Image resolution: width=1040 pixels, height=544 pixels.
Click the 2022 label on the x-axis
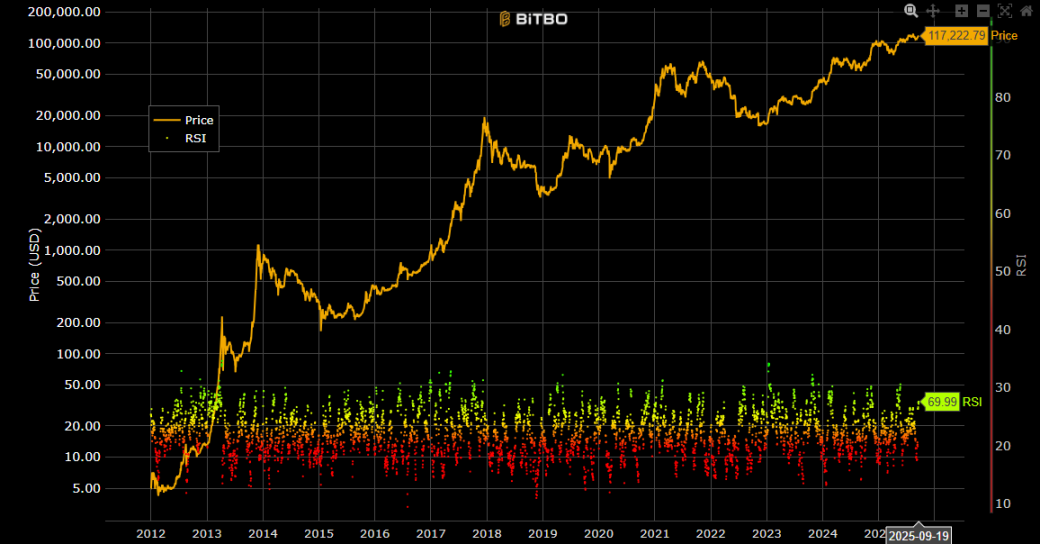click(710, 535)
